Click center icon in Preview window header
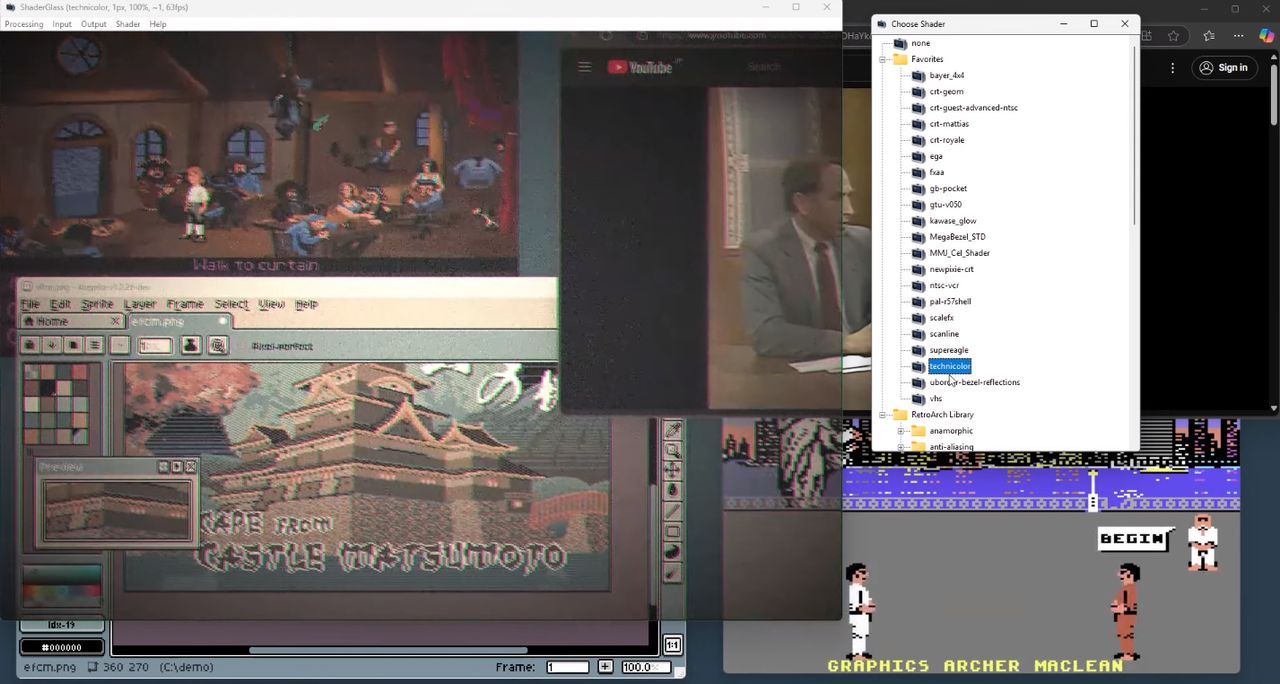This screenshot has height=684, width=1280. (x=163, y=467)
